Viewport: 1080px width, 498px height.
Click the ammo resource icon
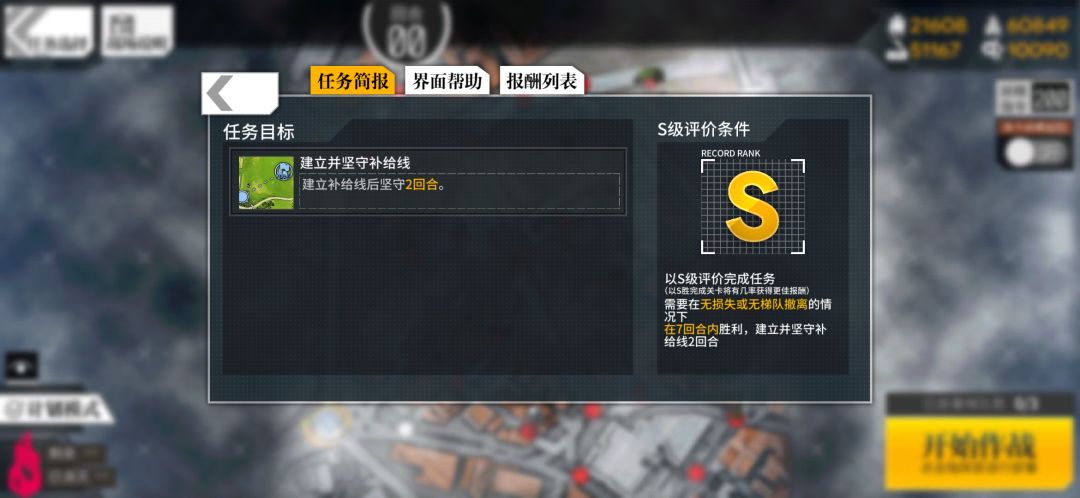pos(993,26)
